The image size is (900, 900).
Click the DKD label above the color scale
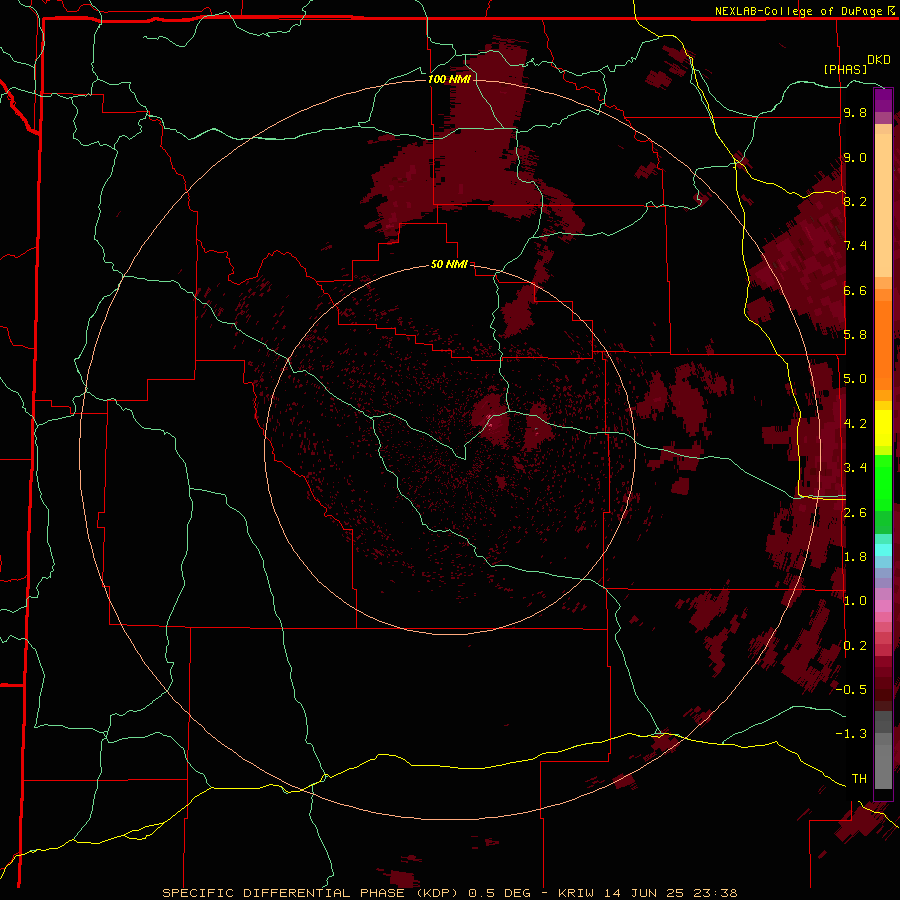(879, 60)
